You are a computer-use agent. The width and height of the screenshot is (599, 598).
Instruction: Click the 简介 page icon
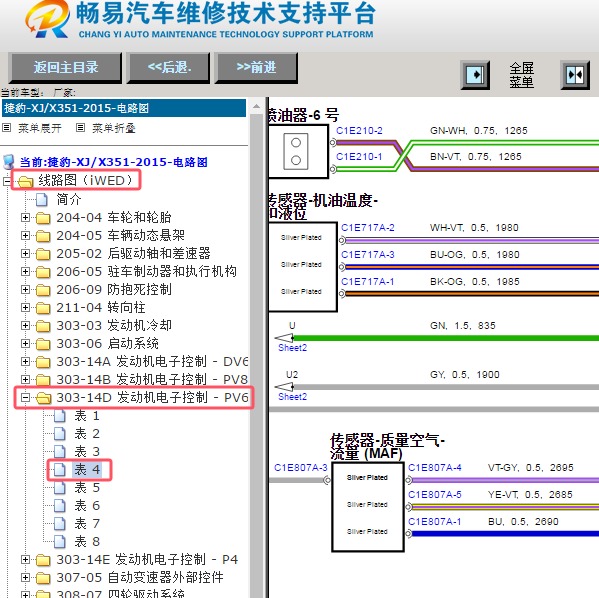42,199
